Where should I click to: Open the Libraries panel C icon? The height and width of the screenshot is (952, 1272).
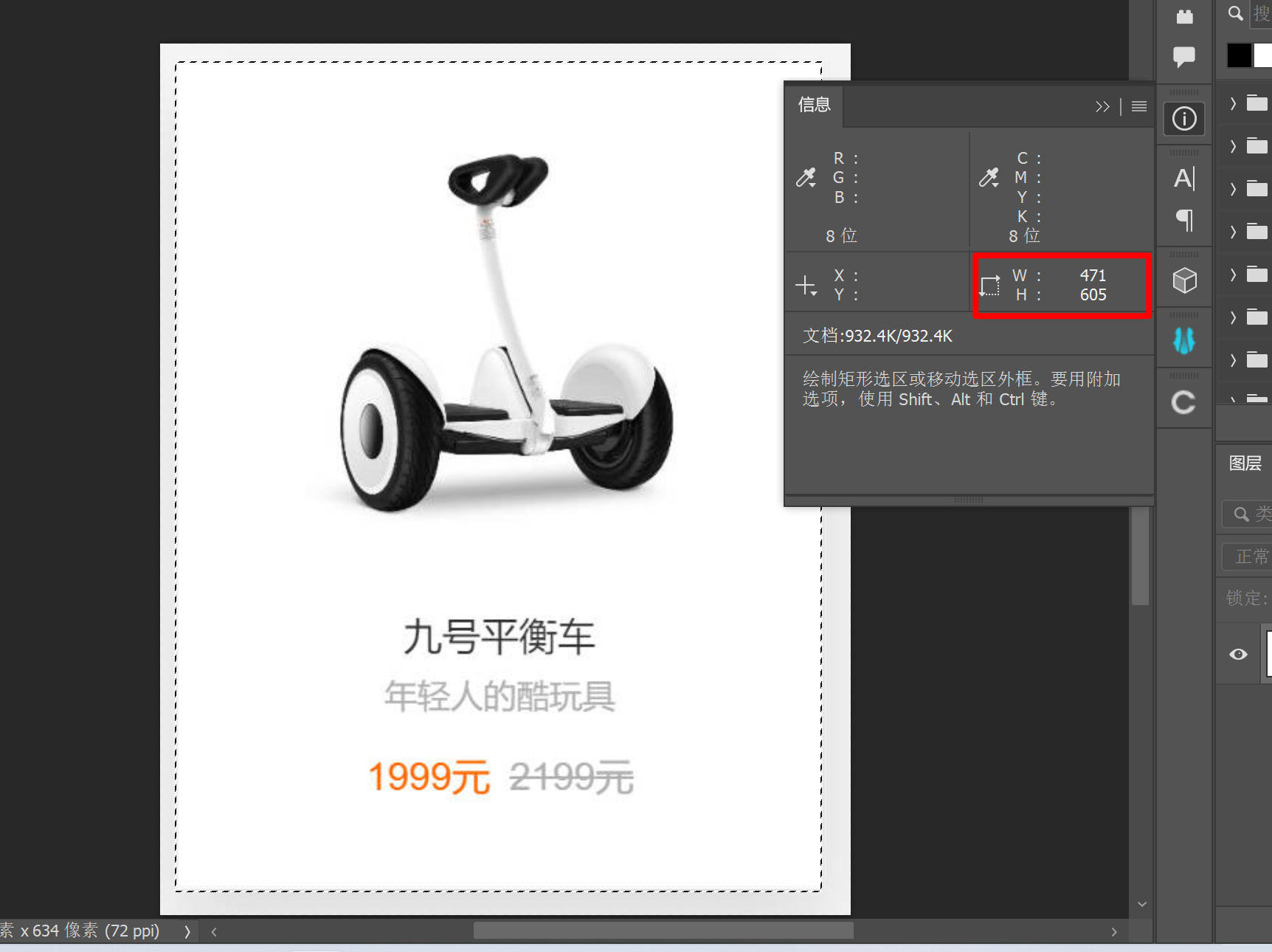pos(1183,402)
